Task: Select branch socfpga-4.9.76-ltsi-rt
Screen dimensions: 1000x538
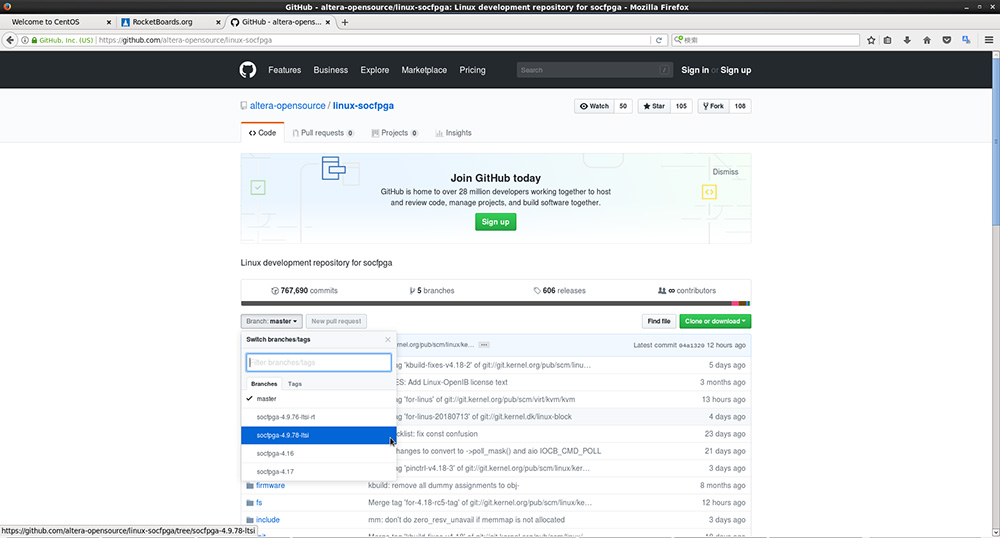Action: point(318,417)
